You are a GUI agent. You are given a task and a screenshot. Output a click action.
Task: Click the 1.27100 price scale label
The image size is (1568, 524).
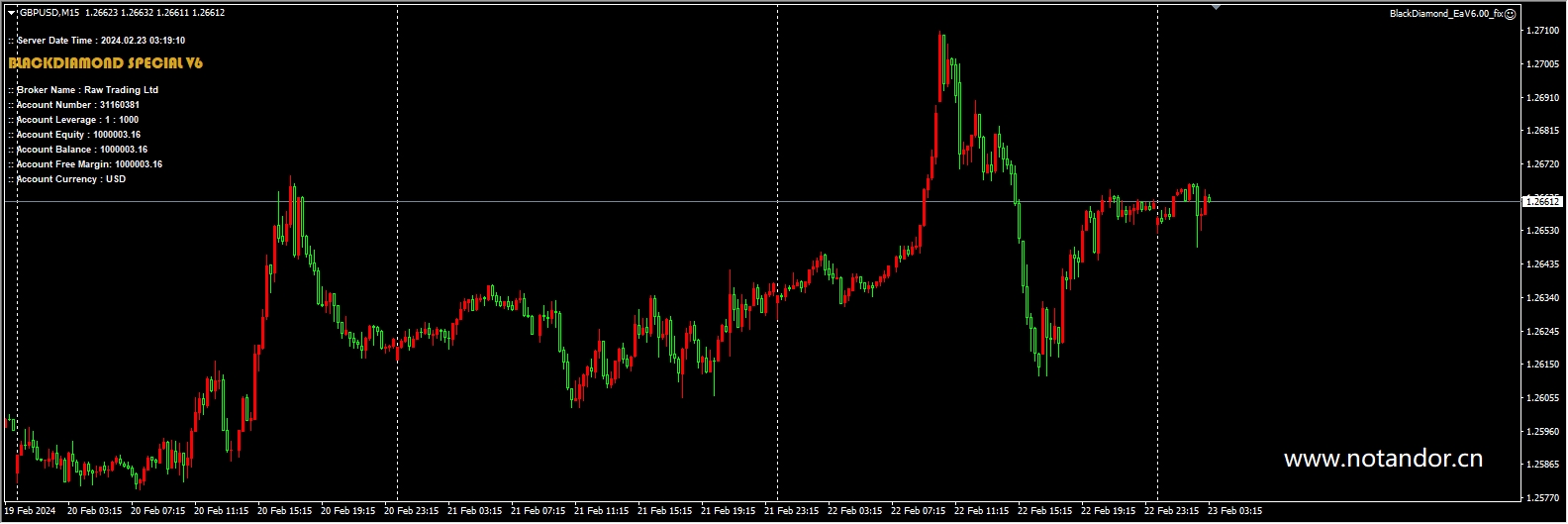click(1542, 31)
